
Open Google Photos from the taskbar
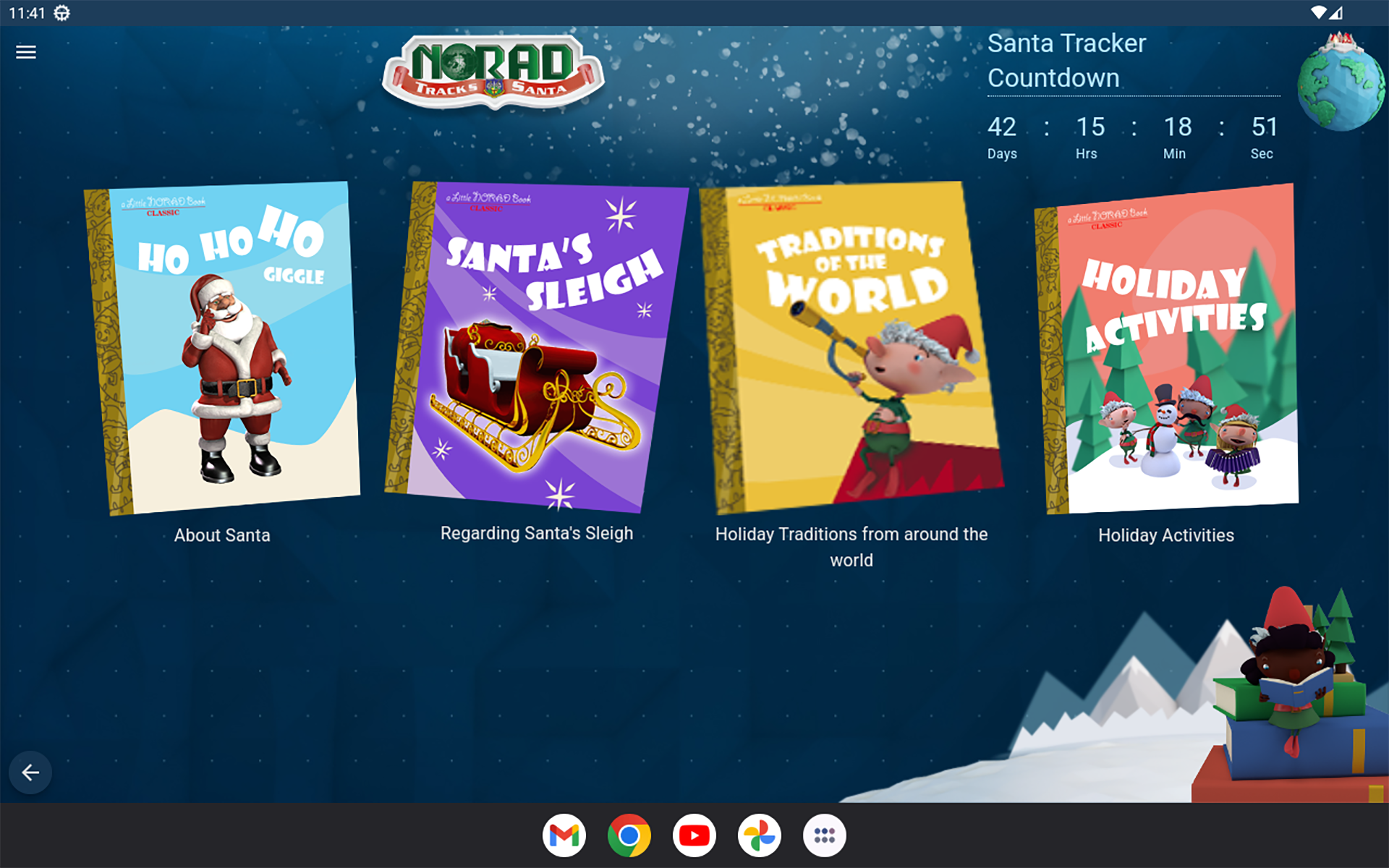(760, 835)
